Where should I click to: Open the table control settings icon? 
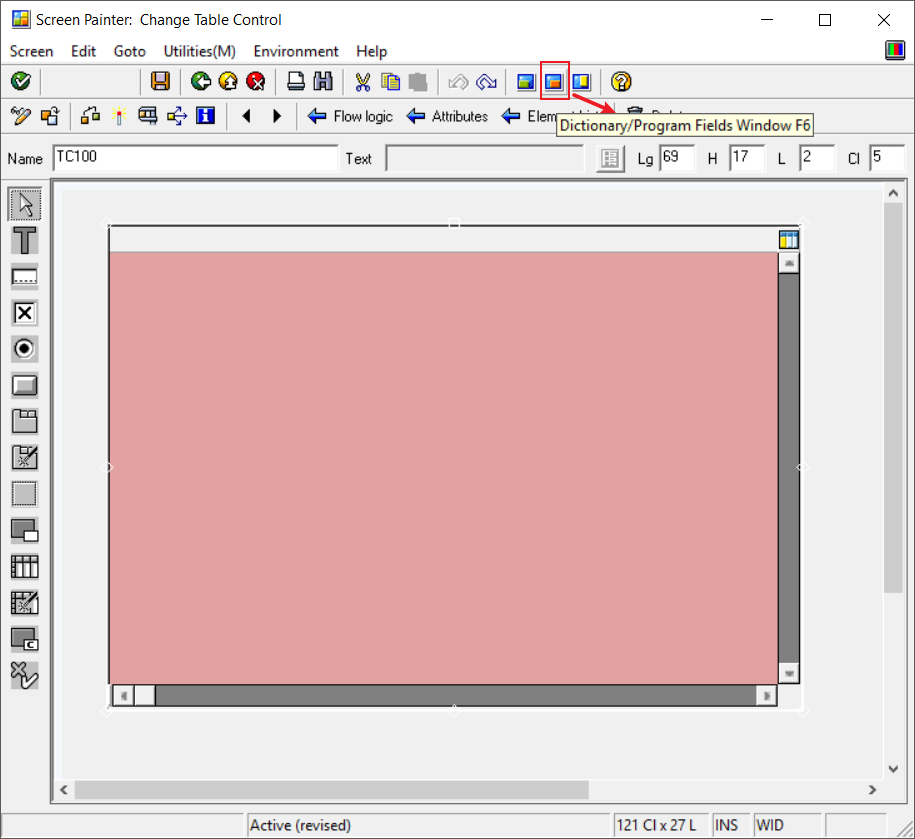(x=788, y=239)
